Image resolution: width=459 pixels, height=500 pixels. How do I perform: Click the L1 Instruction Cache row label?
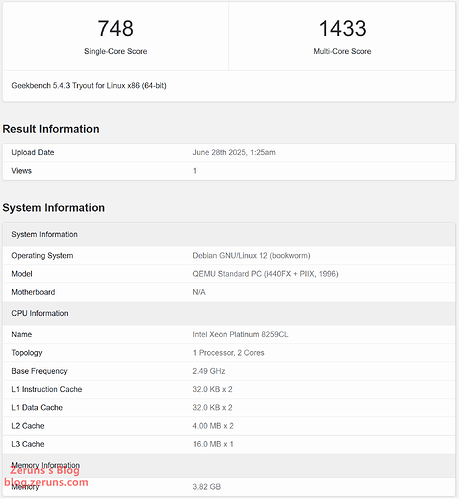(x=47, y=389)
